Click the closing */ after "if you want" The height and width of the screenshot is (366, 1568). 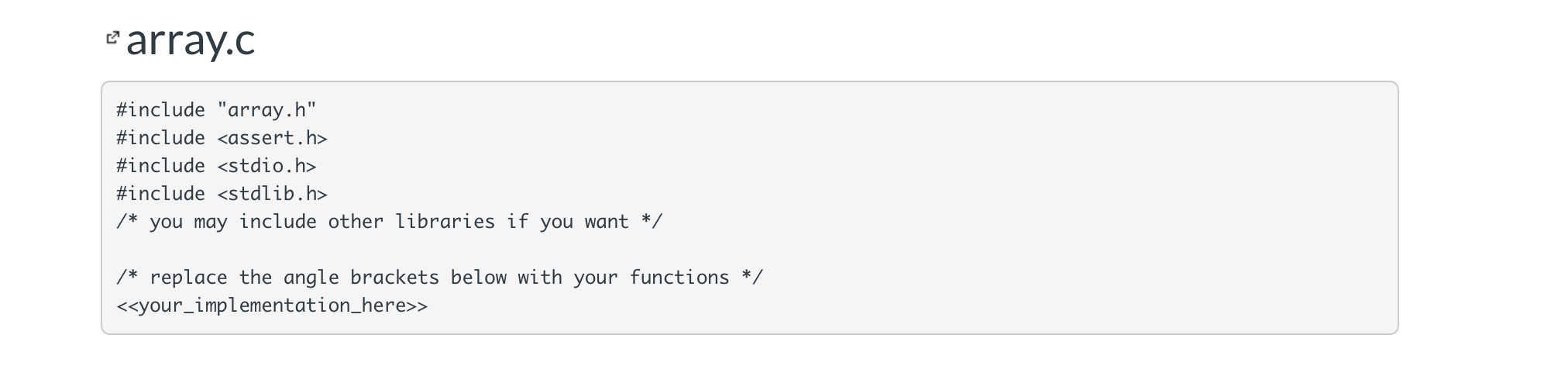[652, 222]
